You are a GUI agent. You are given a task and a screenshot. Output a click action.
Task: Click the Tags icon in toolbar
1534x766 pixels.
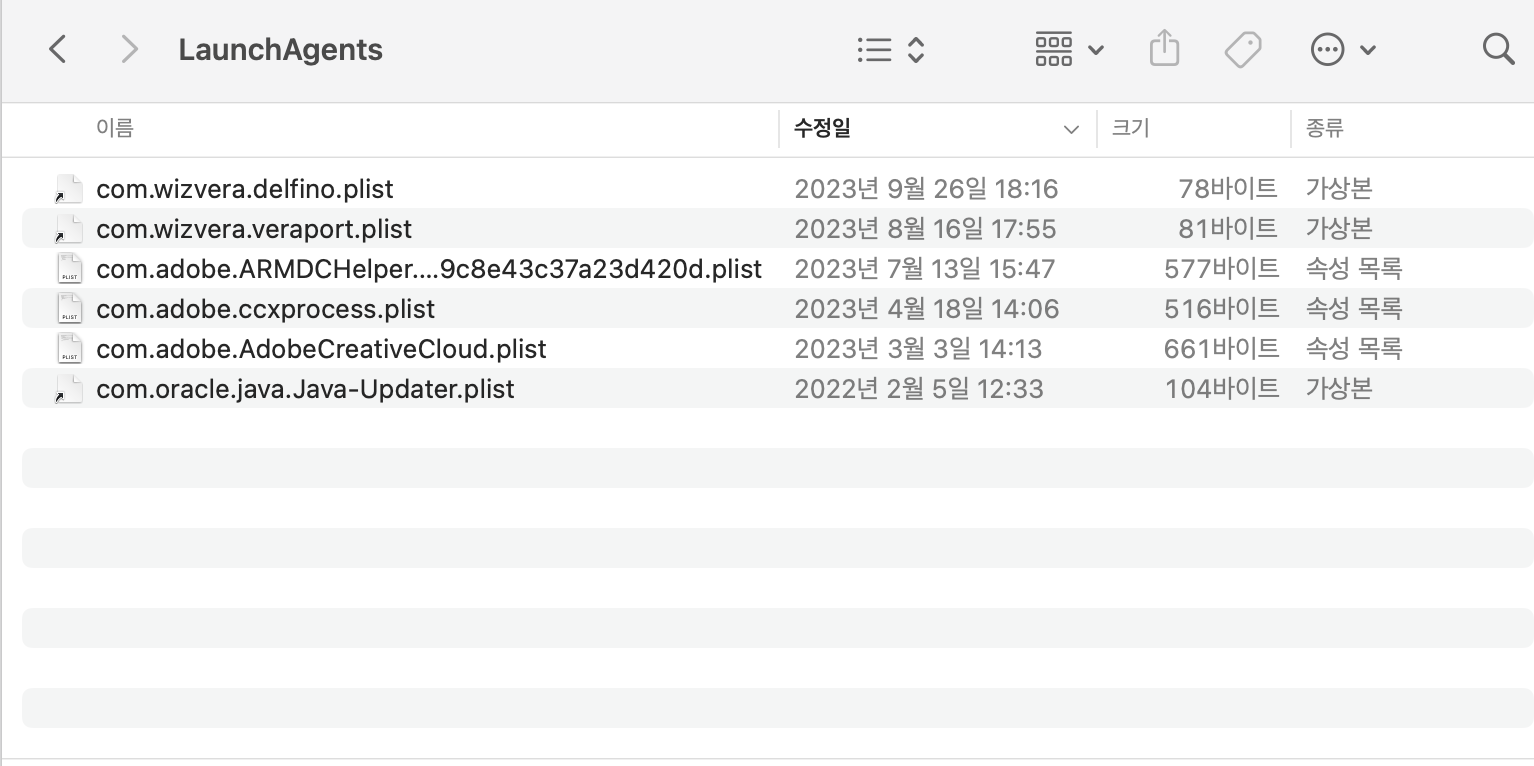point(1243,49)
